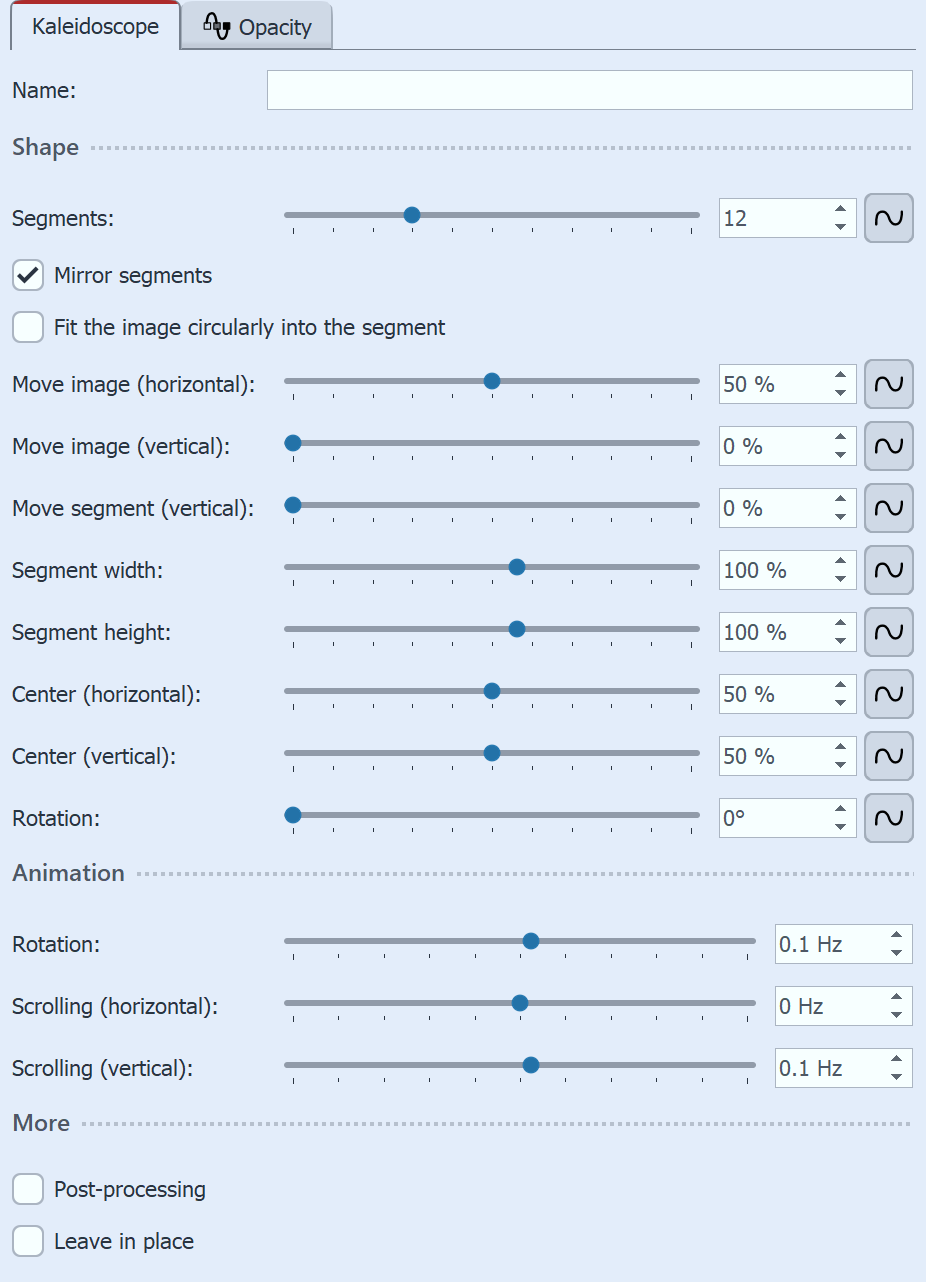
Task: Open the animation curve editor for Segments
Action: pos(888,218)
